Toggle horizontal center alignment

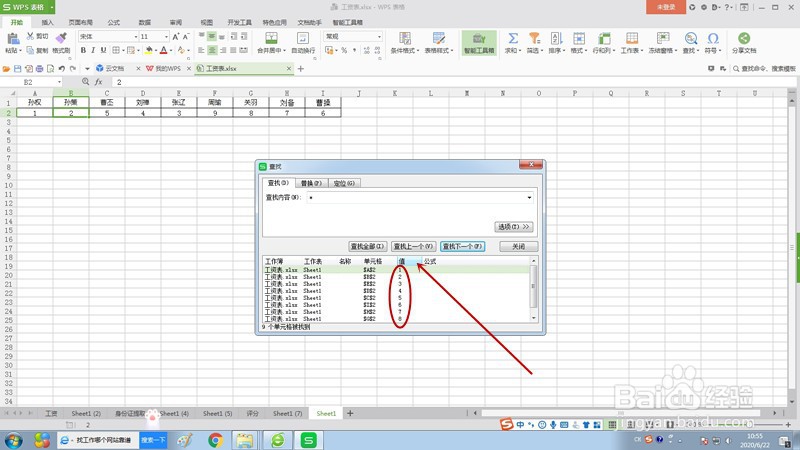[212, 50]
